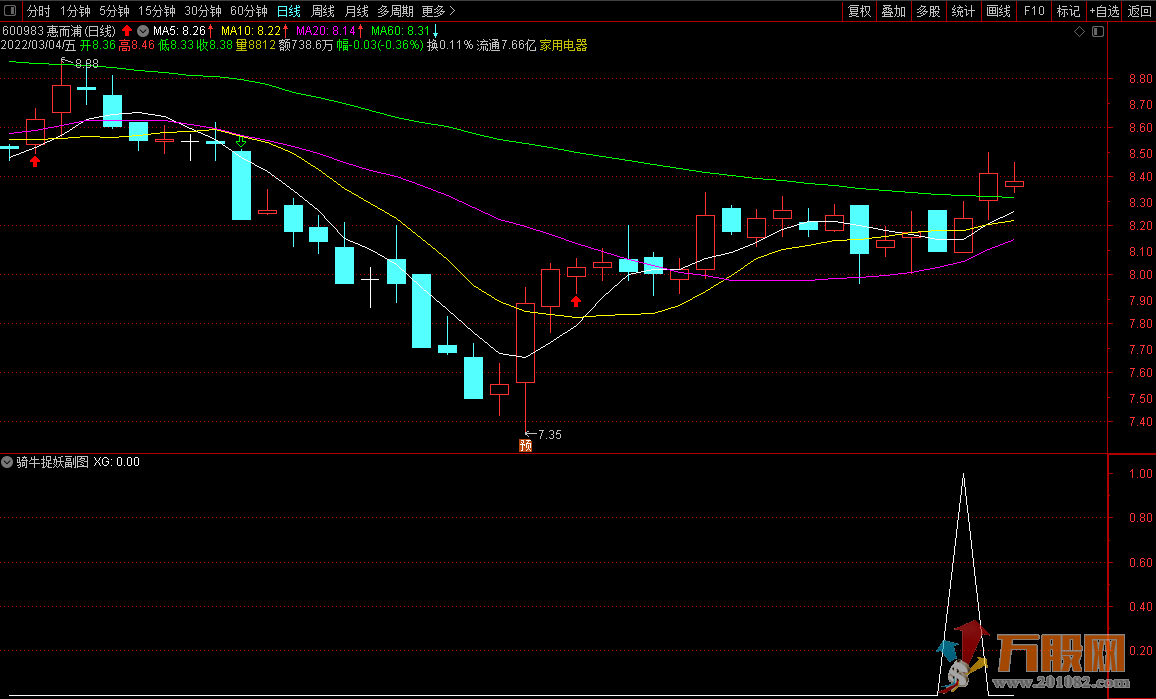Toggle 复权 price adjustment
This screenshot has height=699, width=1156.
859,11
